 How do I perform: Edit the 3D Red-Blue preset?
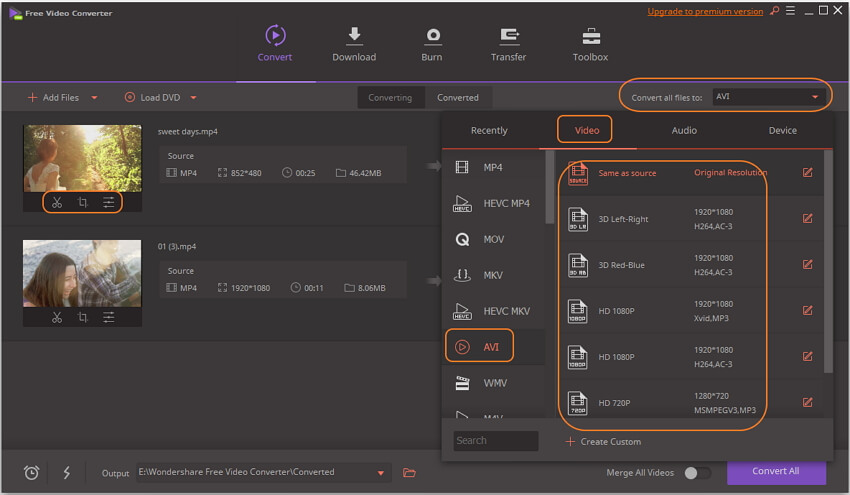pos(808,265)
